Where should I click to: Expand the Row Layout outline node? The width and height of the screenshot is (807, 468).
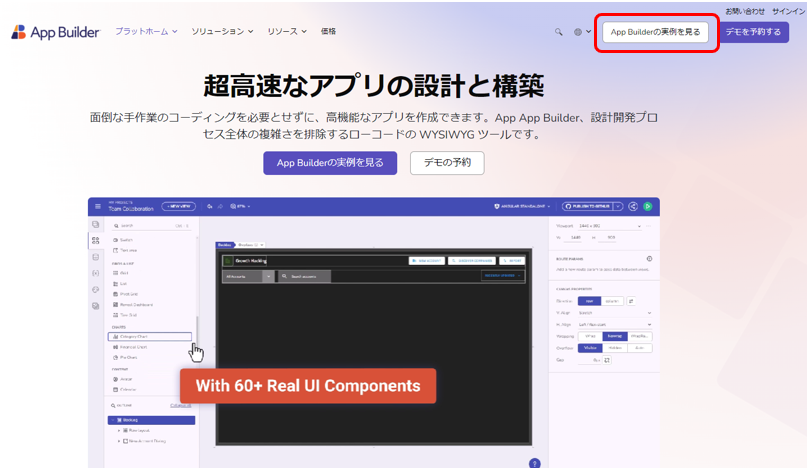pyautogui.click(x=119, y=430)
